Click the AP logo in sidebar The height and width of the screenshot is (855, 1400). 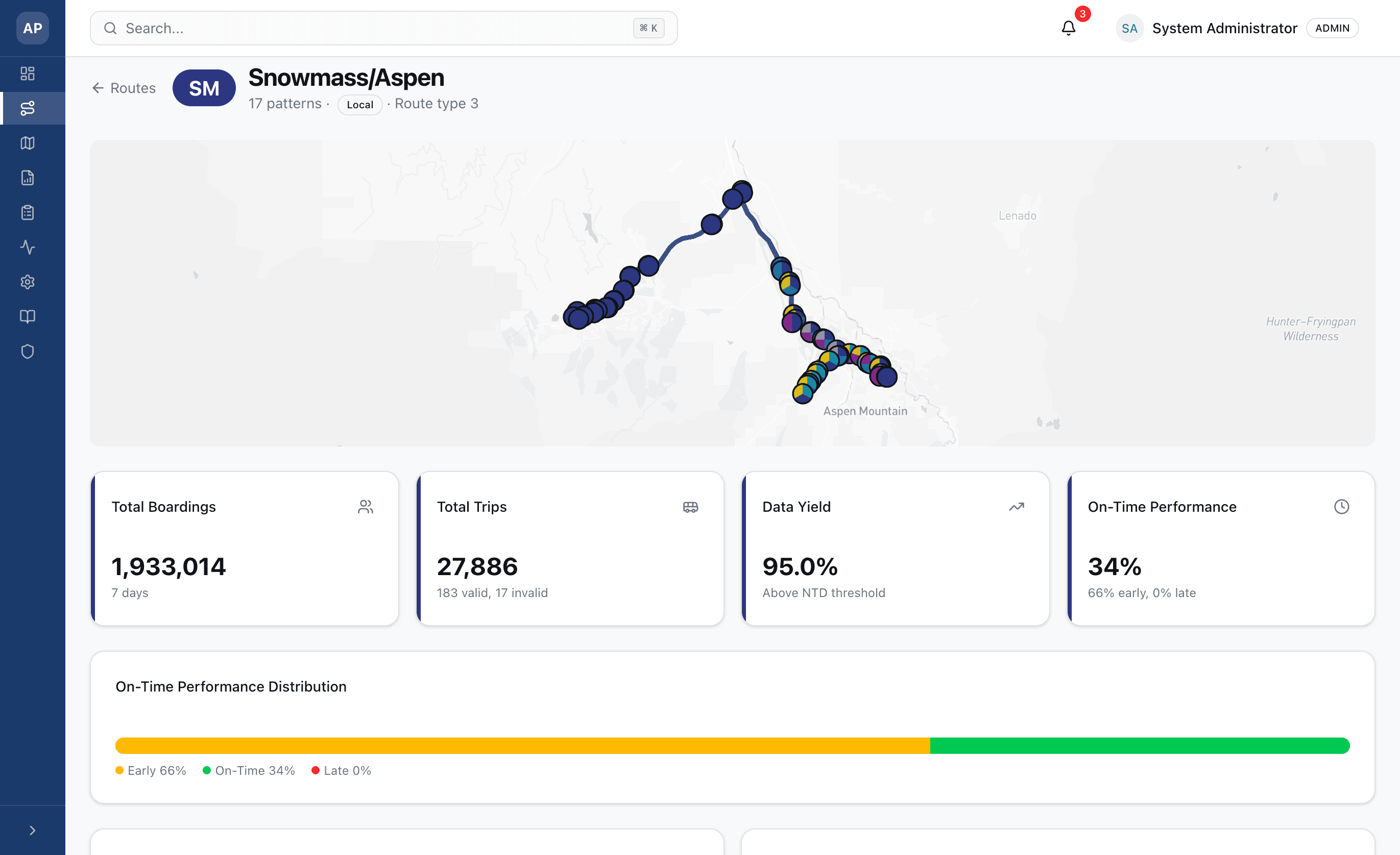[x=32, y=28]
